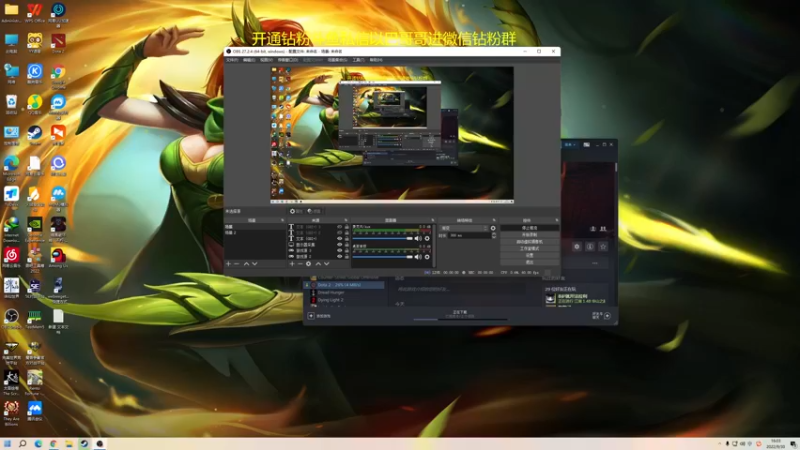Open source properties gear in Sources toolbar

[308, 264]
